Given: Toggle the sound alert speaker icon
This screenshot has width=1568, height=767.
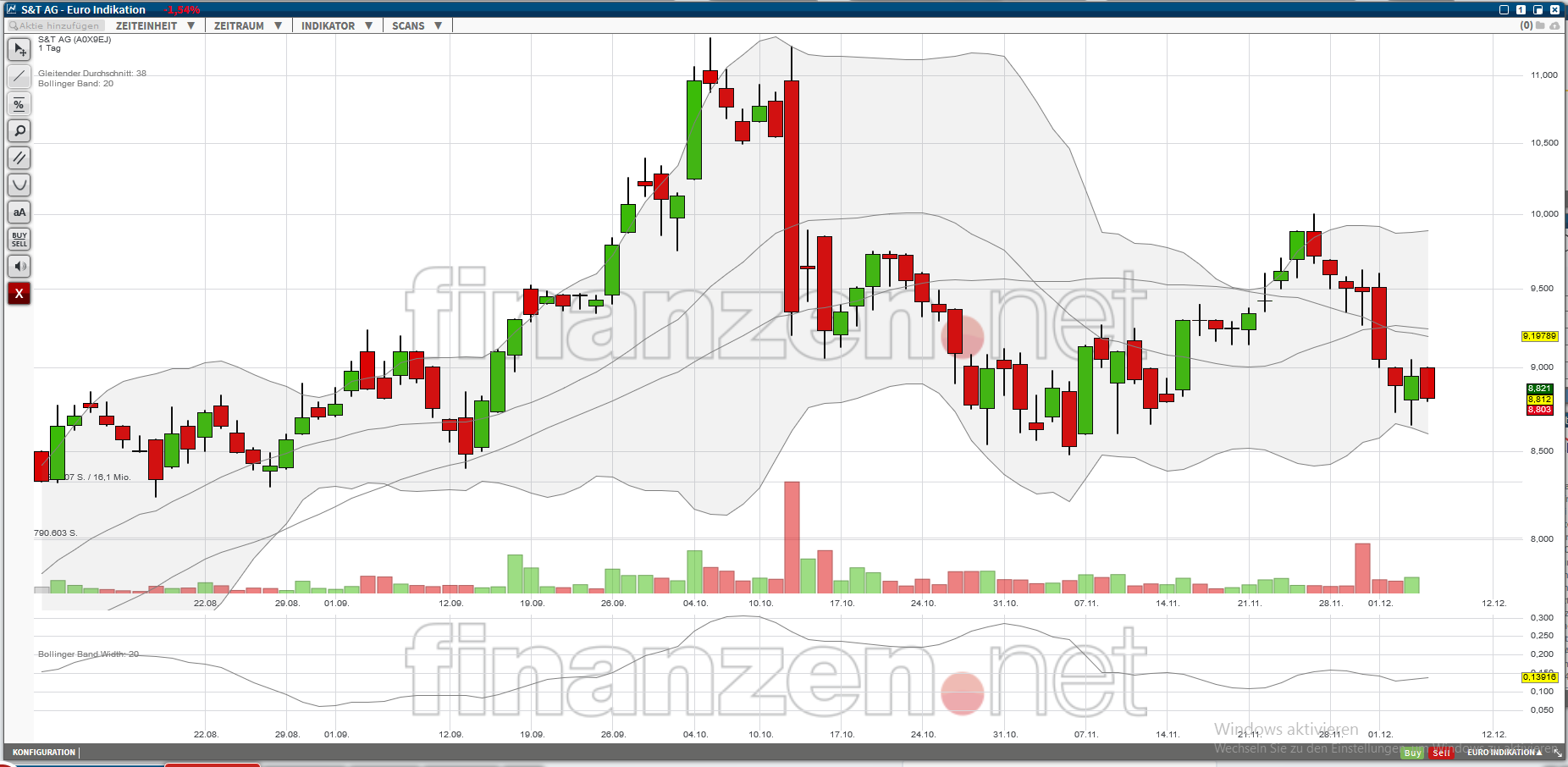Looking at the screenshot, I should pyautogui.click(x=19, y=266).
